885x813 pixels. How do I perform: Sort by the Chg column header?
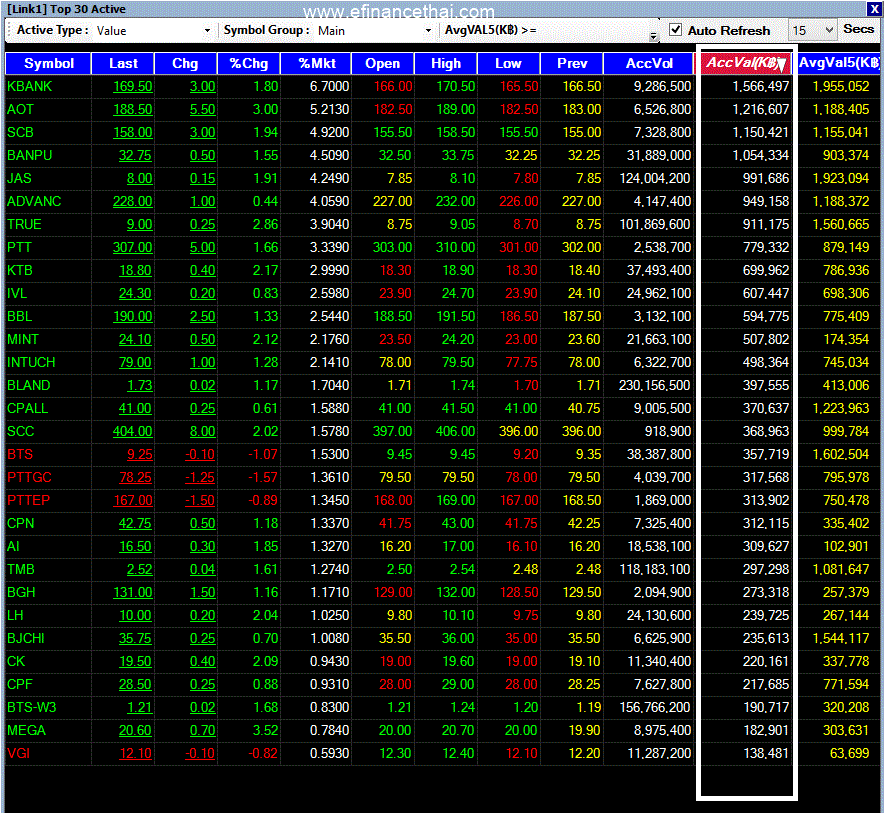point(185,63)
